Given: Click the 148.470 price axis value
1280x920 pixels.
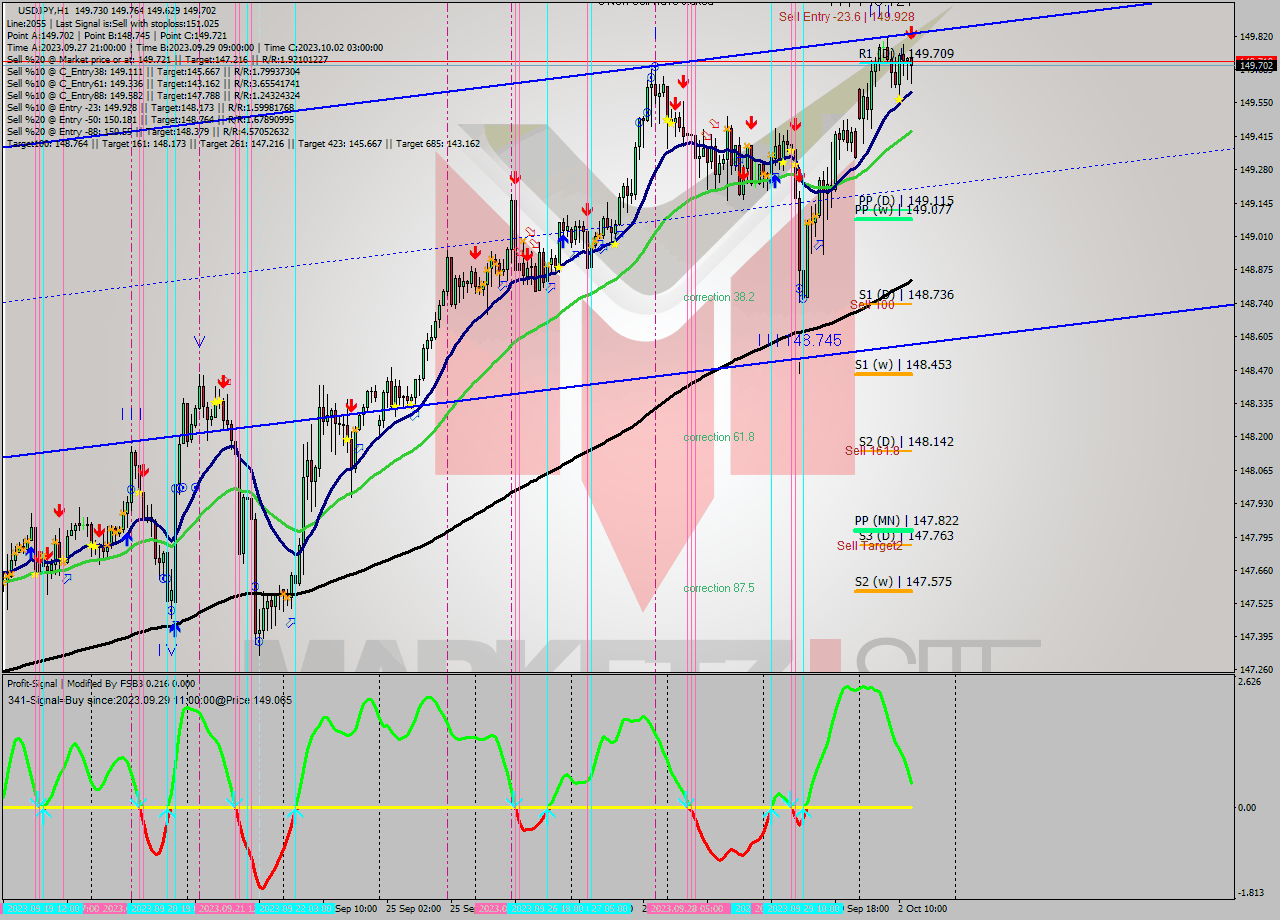Looking at the screenshot, I should pyautogui.click(x=1256, y=370).
